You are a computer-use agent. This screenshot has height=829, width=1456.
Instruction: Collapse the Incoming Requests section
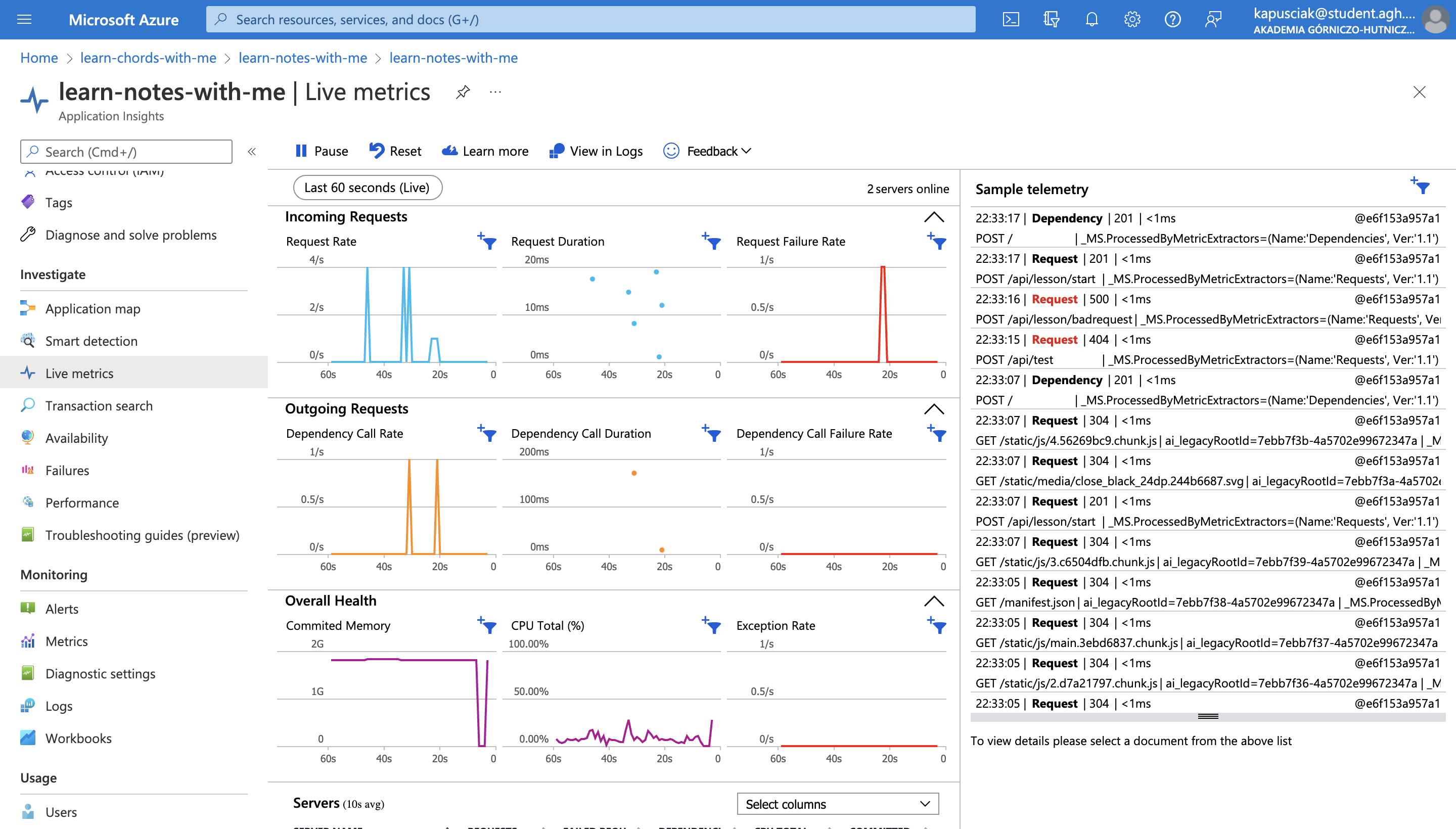(x=934, y=217)
